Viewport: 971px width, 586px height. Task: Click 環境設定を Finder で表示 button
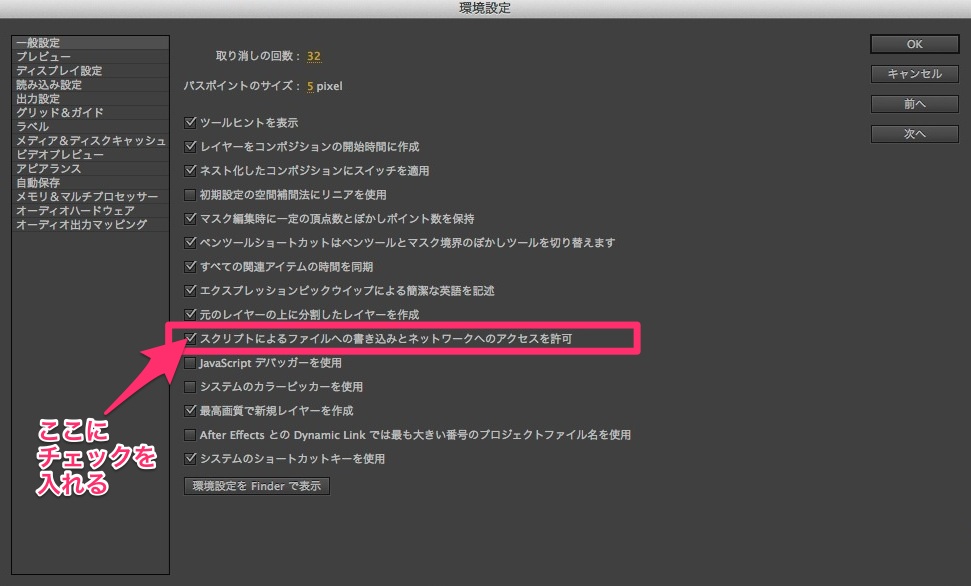[256, 486]
